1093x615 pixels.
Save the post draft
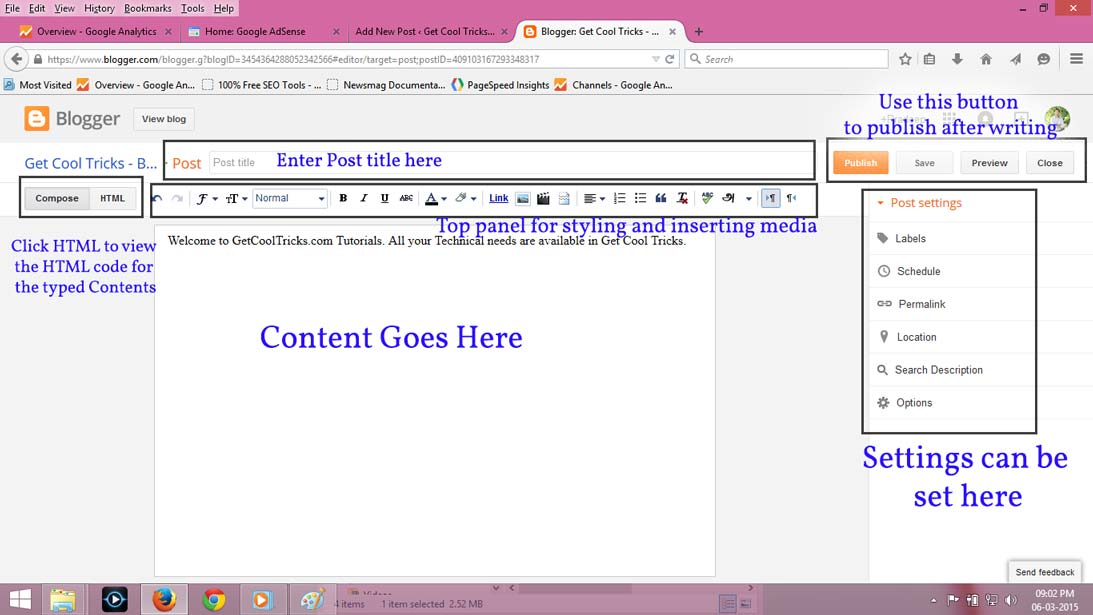[x=924, y=162]
